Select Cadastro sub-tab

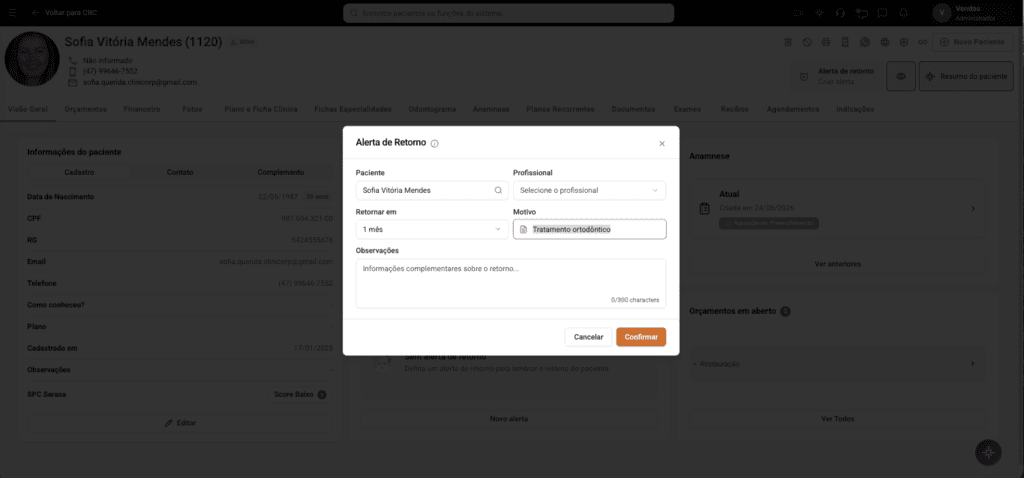(x=79, y=172)
